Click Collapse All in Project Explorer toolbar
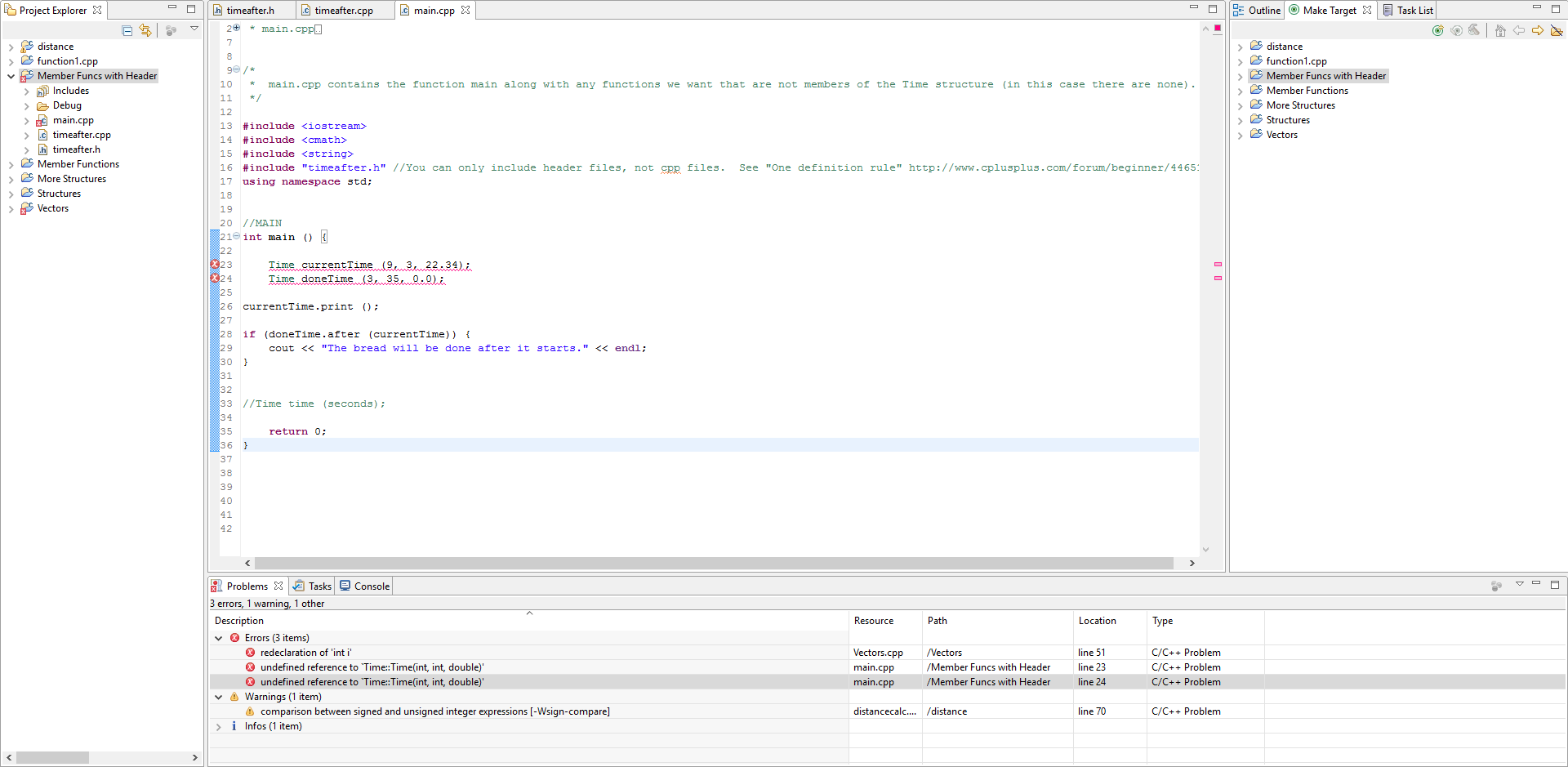The width and height of the screenshot is (1568, 767). (127, 30)
